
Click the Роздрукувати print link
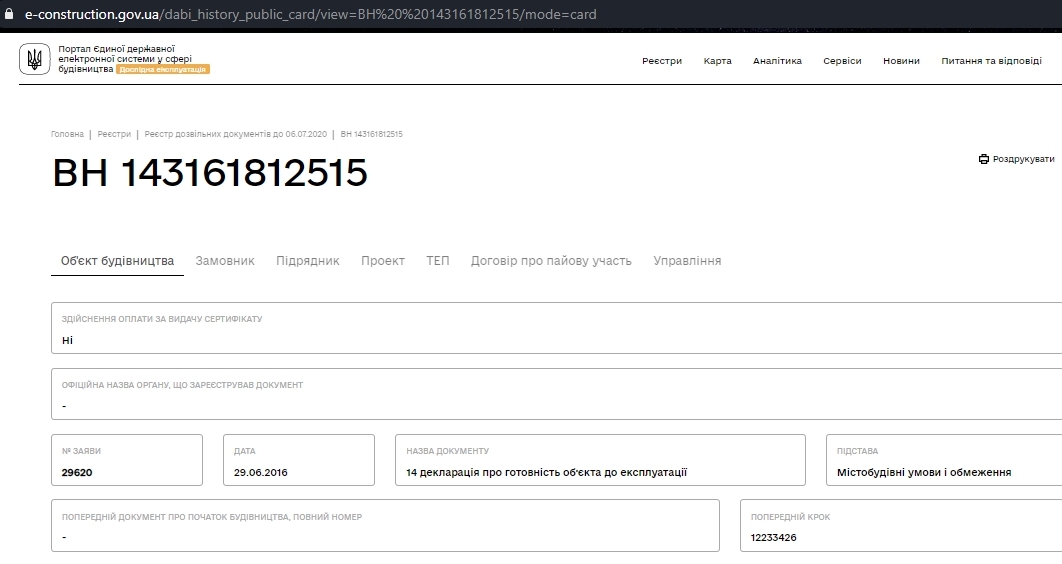click(x=1017, y=159)
